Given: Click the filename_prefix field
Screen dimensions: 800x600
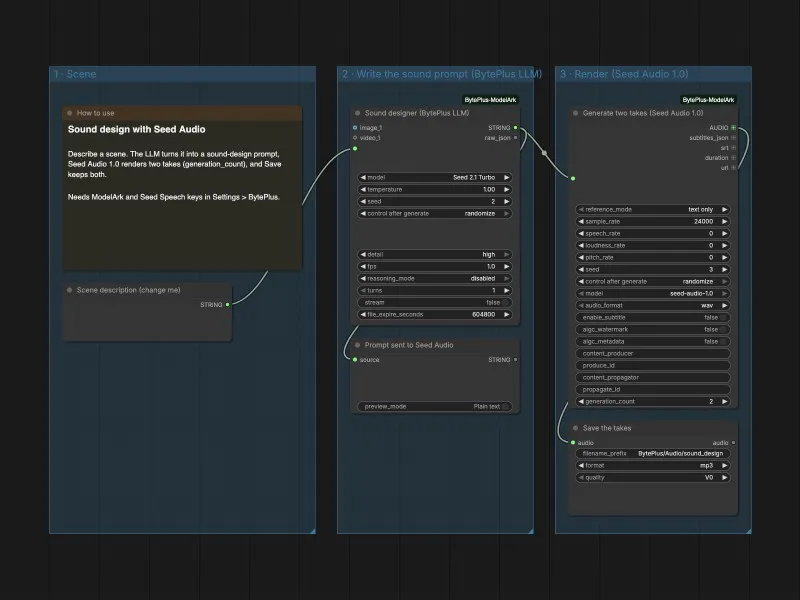Looking at the screenshot, I should [653, 454].
